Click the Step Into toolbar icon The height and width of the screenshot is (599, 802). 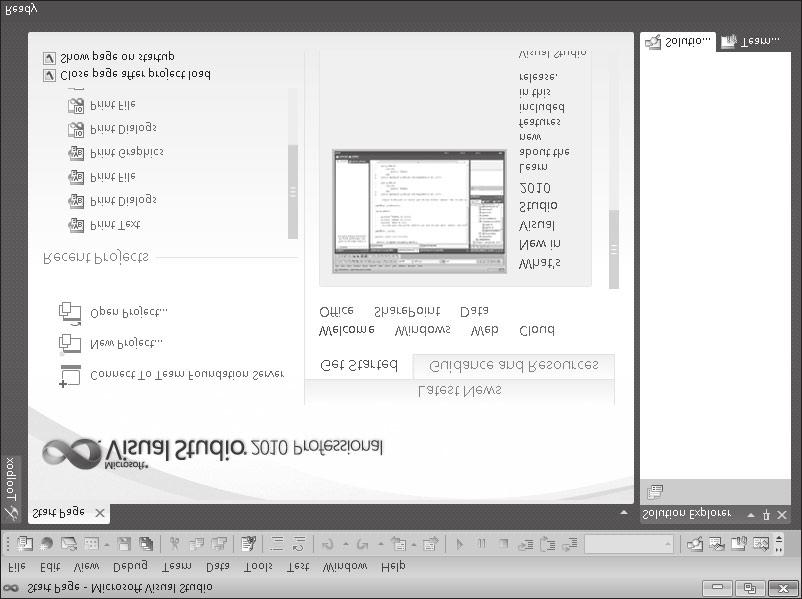tap(526, 544)
